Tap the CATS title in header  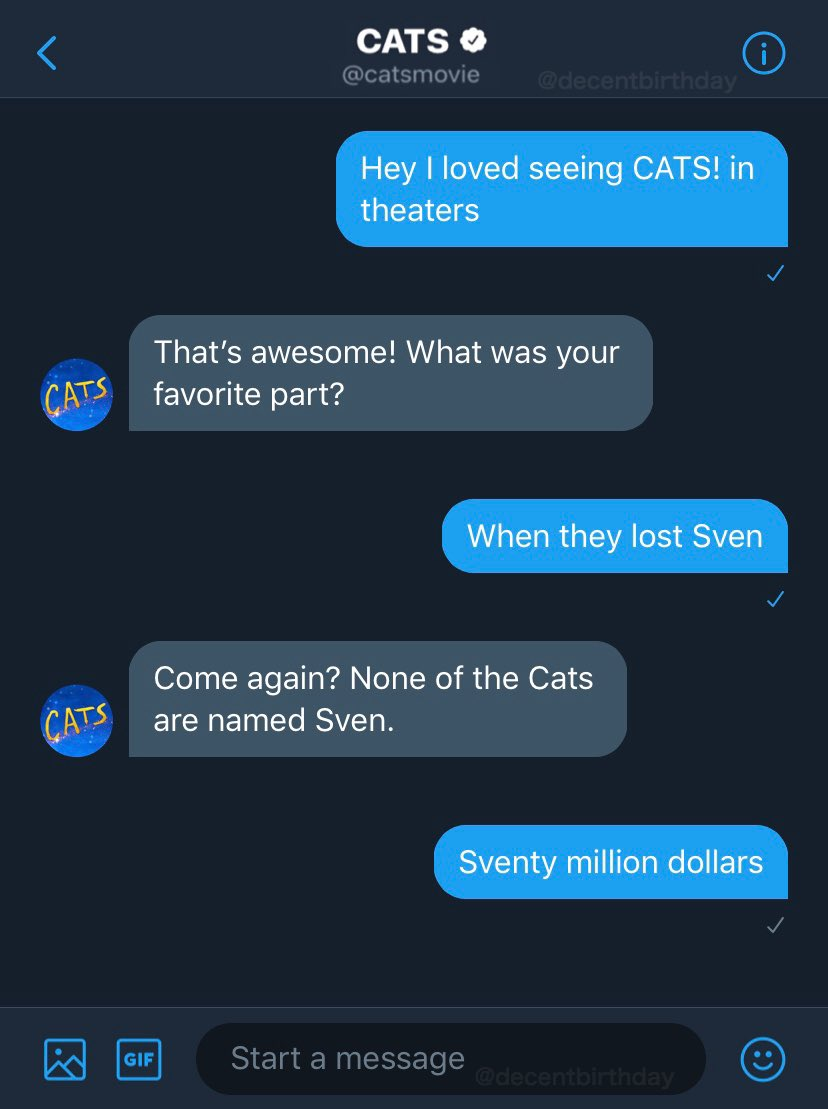[x=403, y=41]
